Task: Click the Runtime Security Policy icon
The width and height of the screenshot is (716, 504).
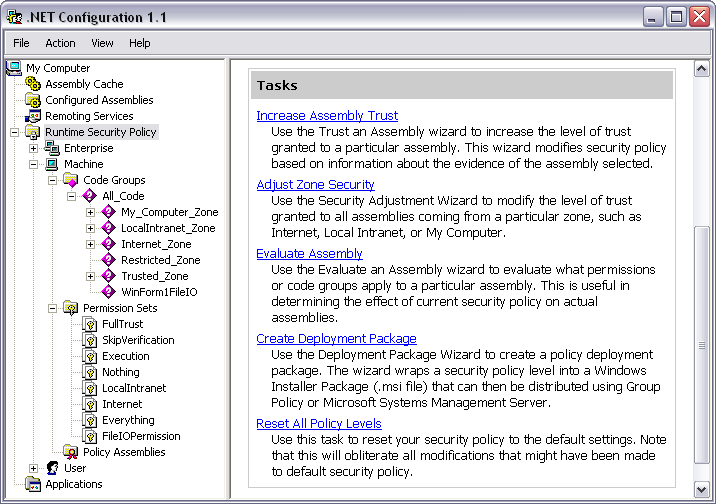Action: click(x=33, y=132)
